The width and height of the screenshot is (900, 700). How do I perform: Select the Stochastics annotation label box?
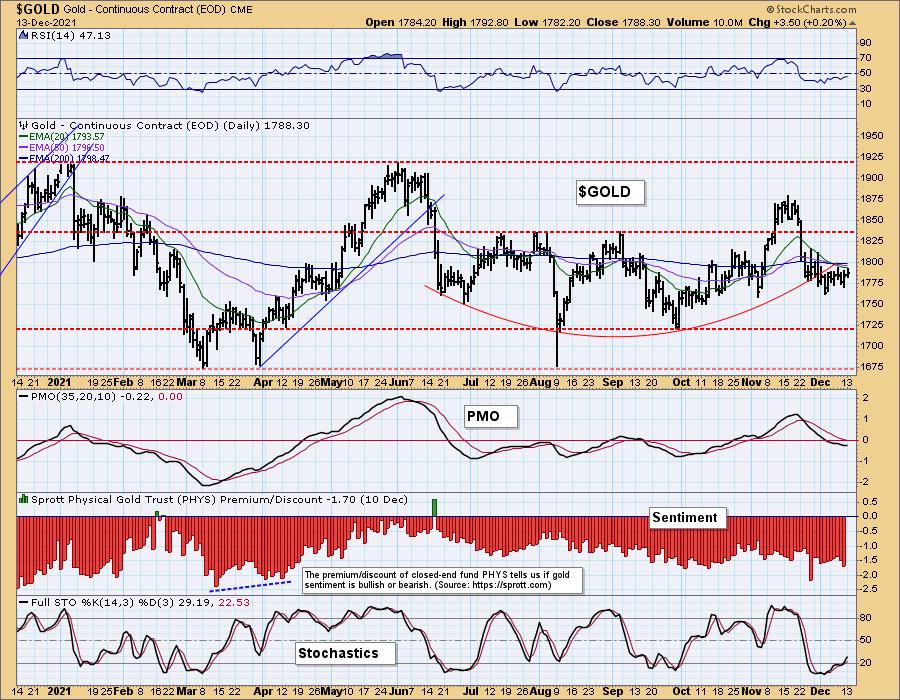[346, 653]
